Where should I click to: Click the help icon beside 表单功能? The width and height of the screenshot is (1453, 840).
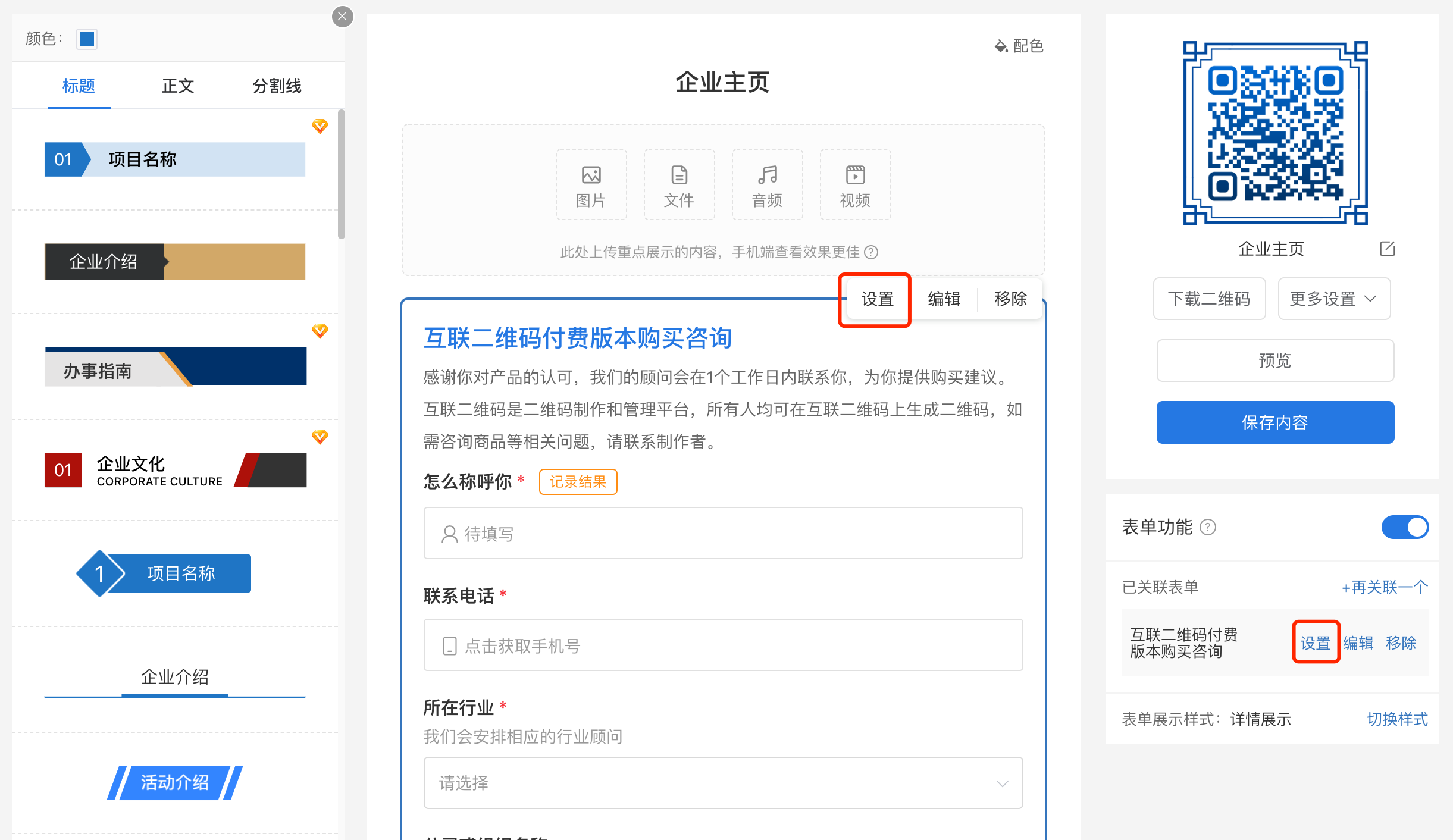[x=1208, y=527]
